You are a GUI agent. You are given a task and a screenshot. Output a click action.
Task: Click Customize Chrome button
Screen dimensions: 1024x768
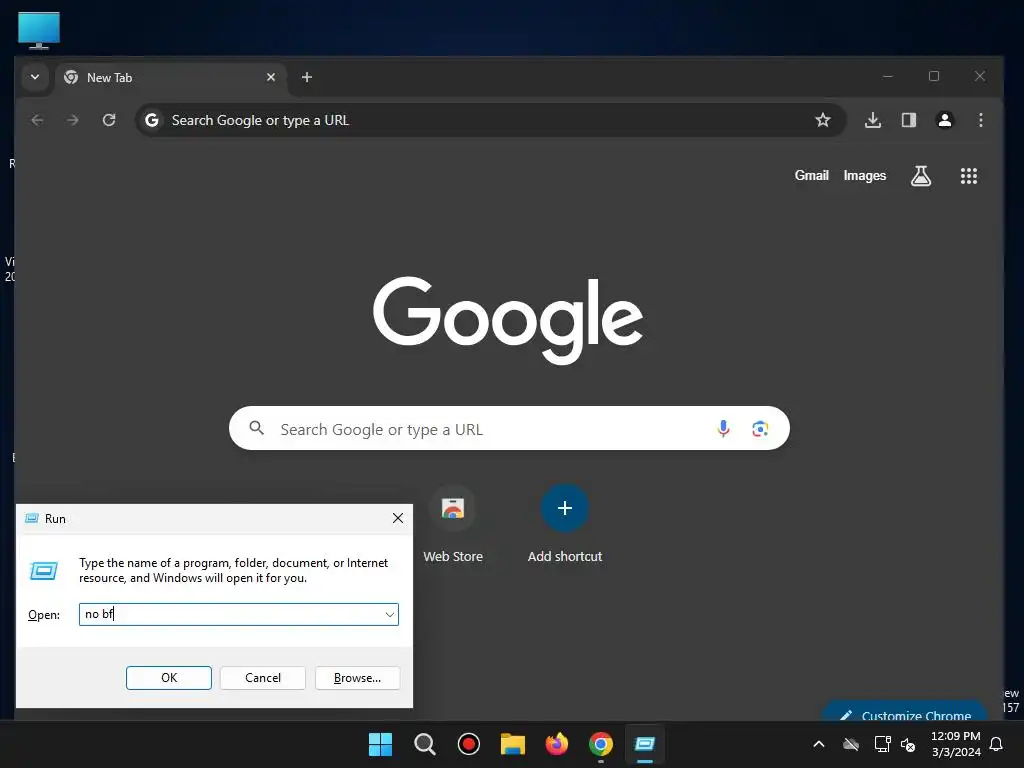point(905,712)
